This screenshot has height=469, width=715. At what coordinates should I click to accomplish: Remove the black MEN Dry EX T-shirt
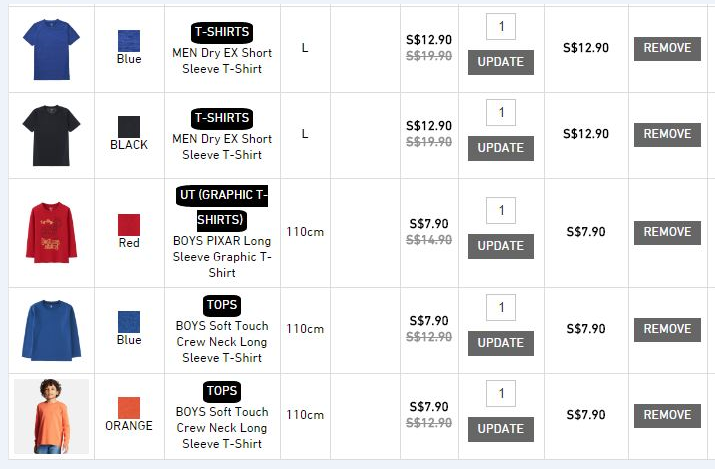(667, 134)
